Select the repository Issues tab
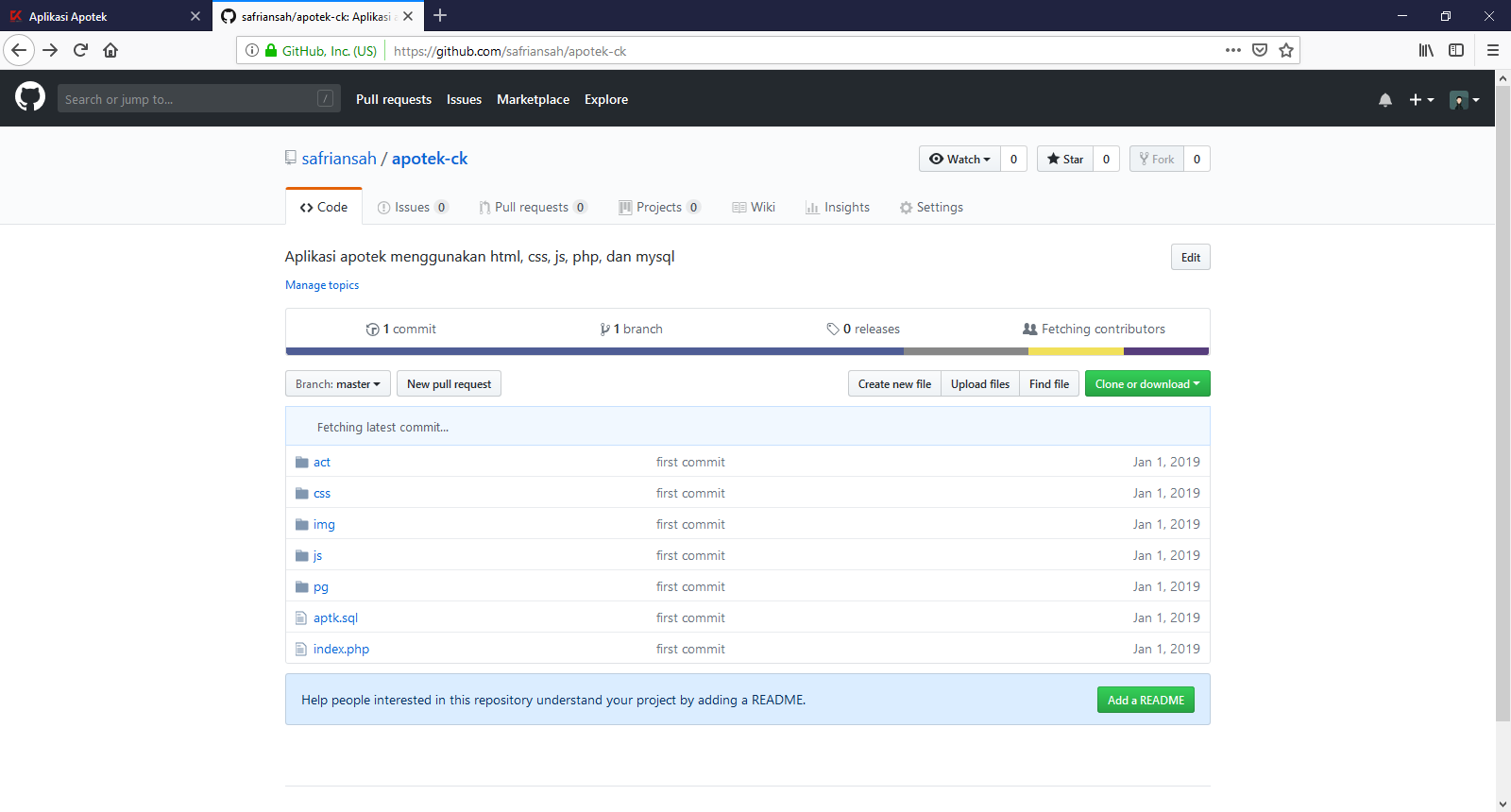Image resolution: width=1511 pixels, height=812 pixels. [413, 207]
